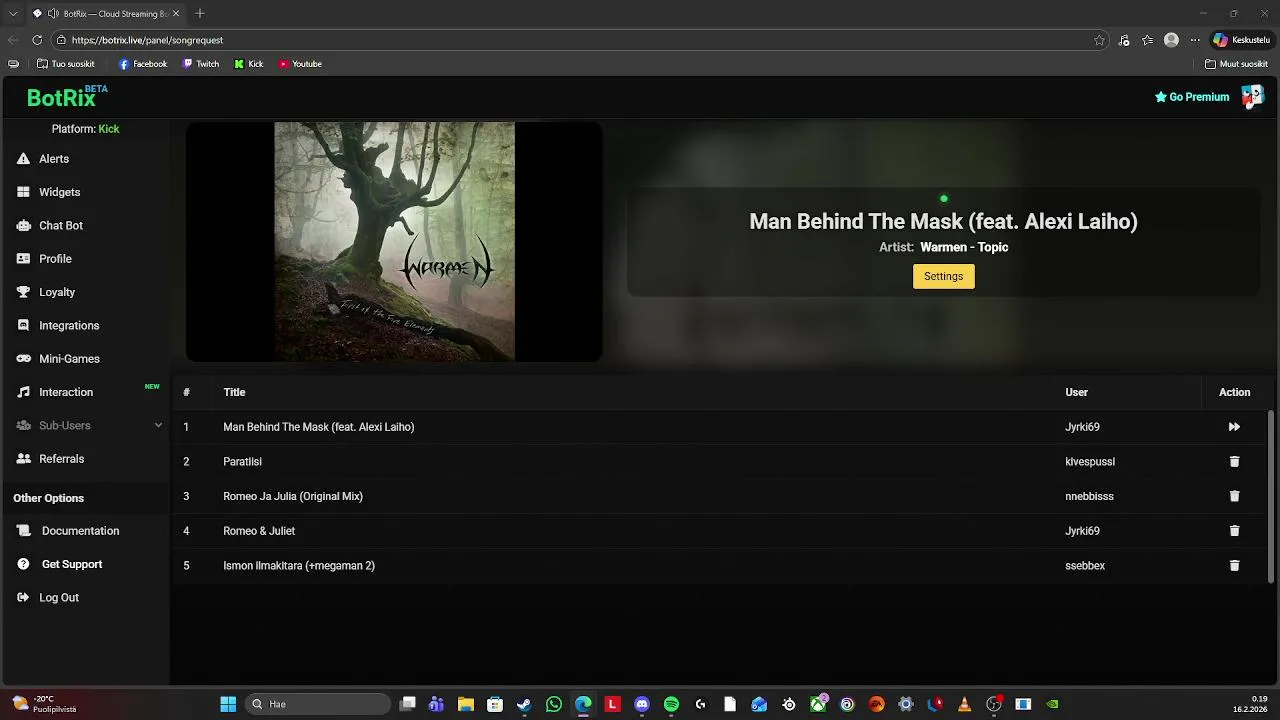Open the Youtube bookmark
The height and width of the screenshot is (720, 1280).
tap(300, 64)
